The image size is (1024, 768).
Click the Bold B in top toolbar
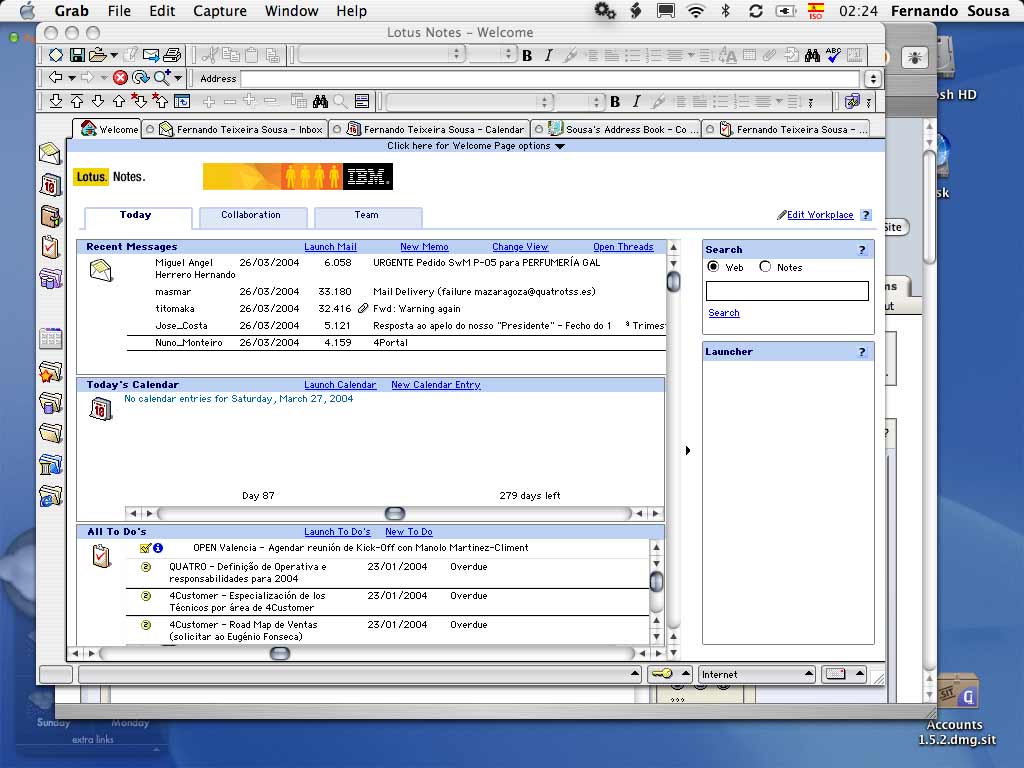527,56
